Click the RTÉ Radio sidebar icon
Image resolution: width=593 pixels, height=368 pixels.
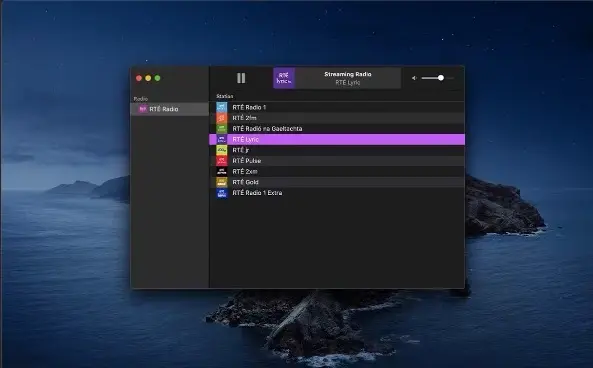tap(143, 109)
